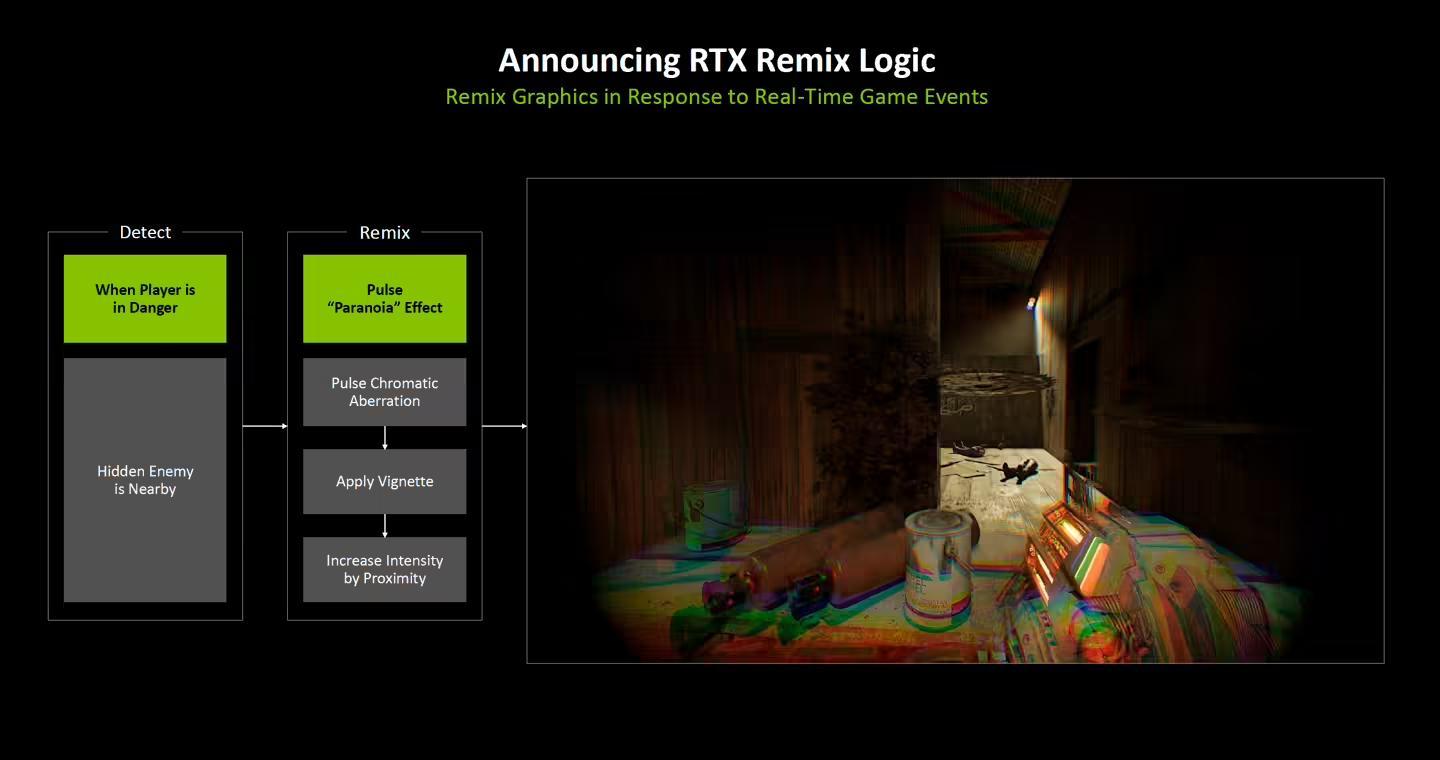
Task: Click the green subtitle about Real-Time Game Events
Action: coord(717,97)
